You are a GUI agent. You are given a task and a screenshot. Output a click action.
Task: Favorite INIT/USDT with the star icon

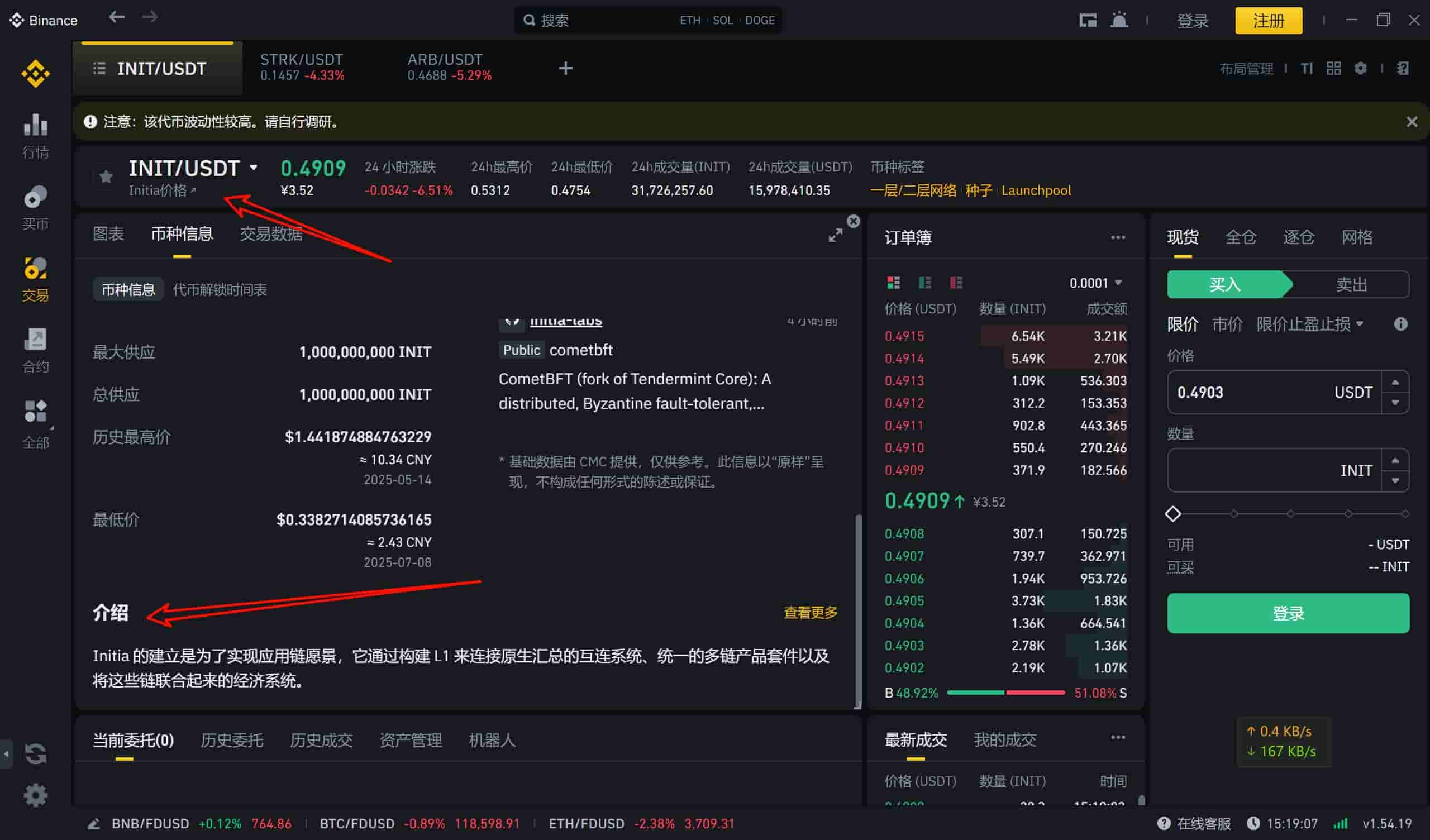click(106, 177)
